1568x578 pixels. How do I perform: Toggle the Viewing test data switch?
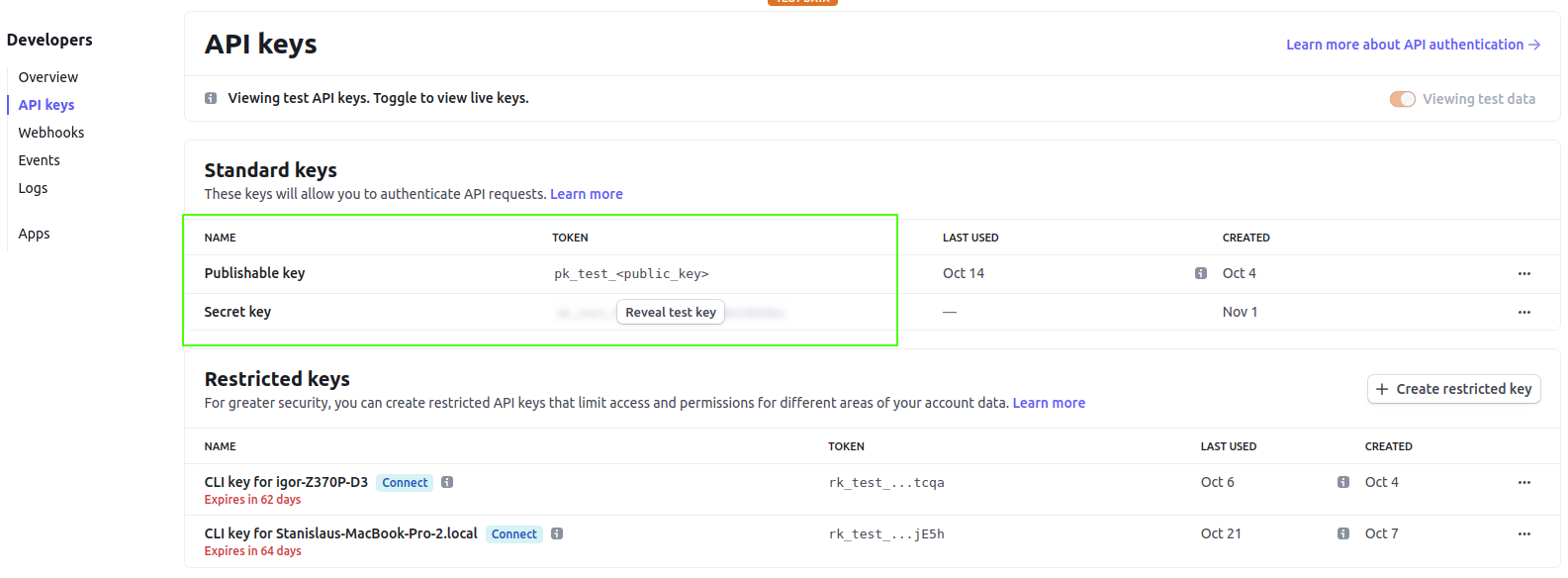[x=1403, y=99]
